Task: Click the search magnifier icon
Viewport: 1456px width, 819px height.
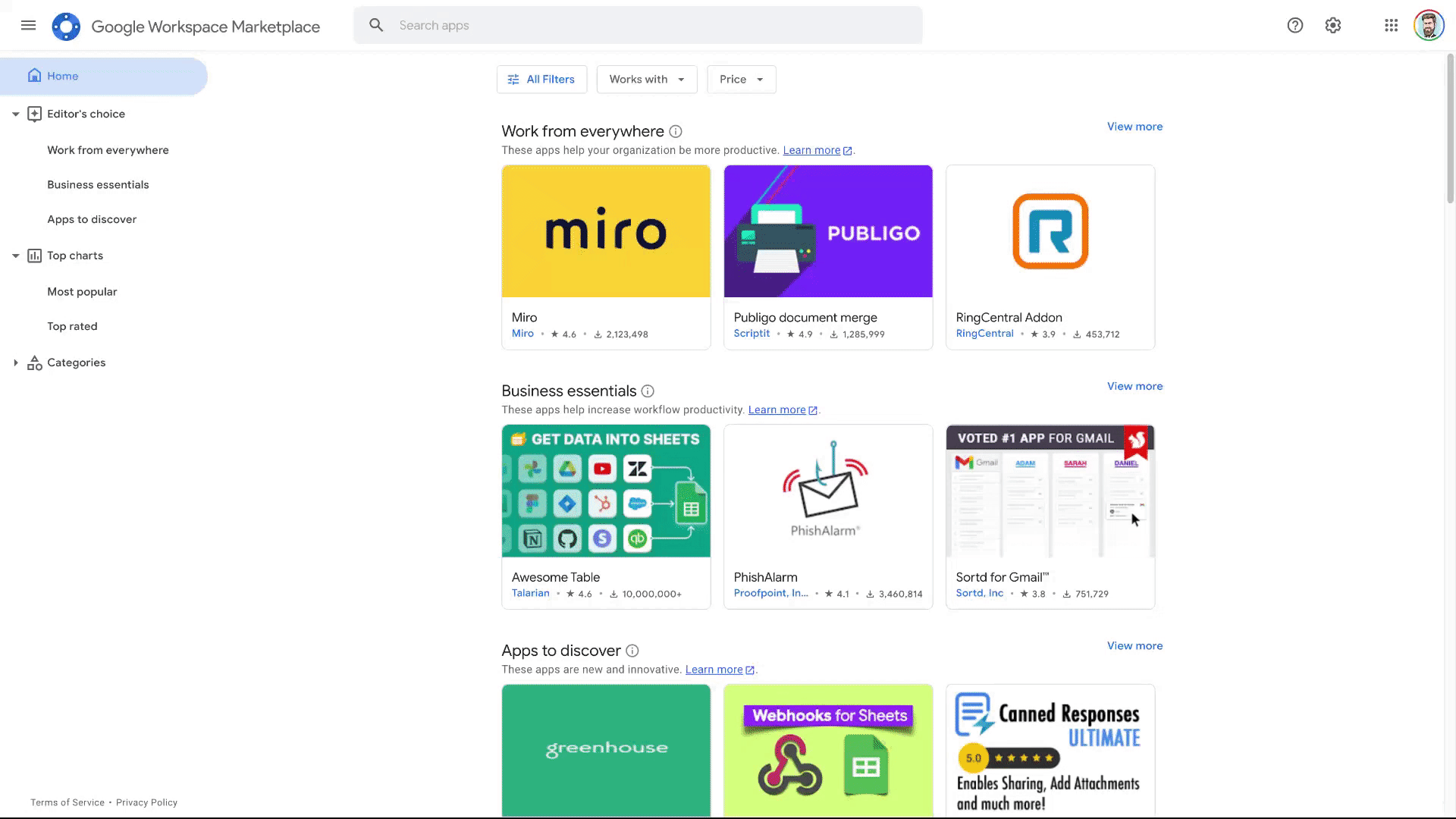Action: pyautogui.click(x=376, y=26)
